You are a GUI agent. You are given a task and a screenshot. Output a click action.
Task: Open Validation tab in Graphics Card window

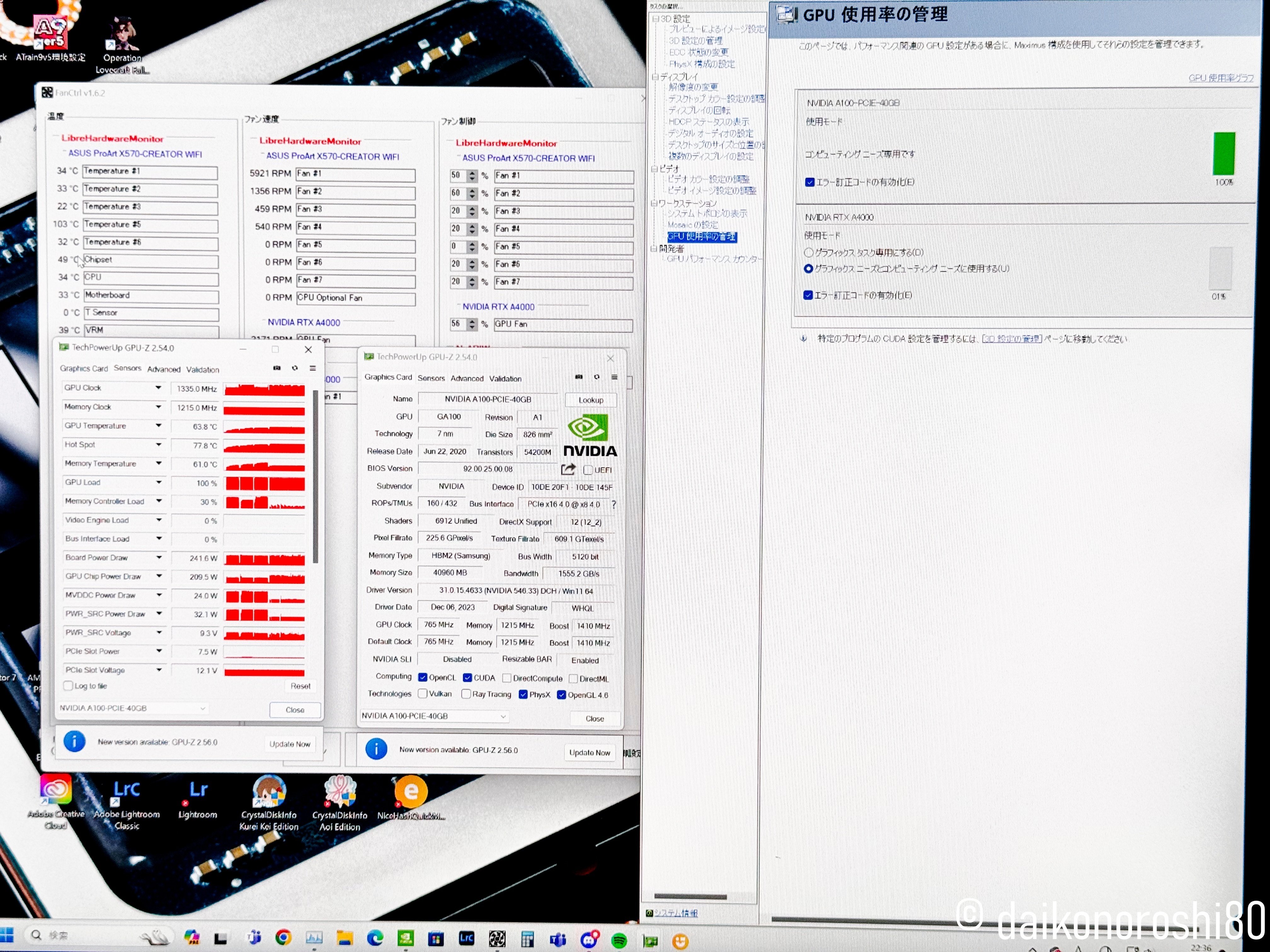point(505,379)
